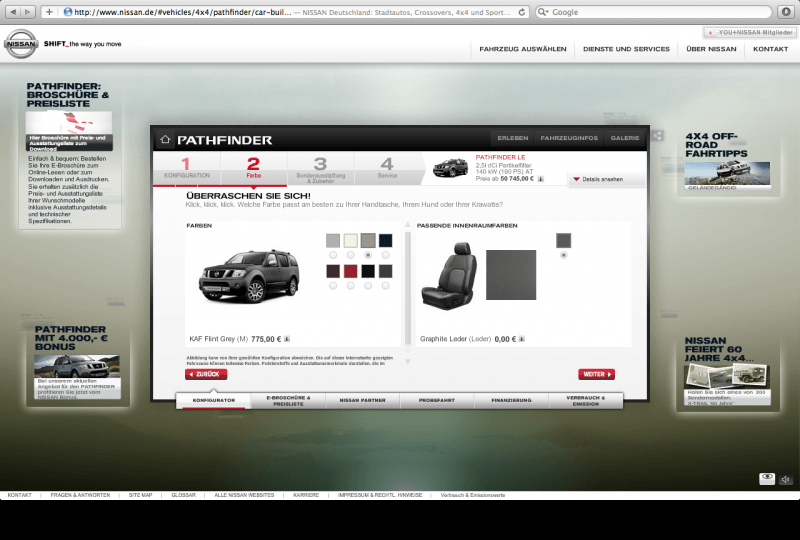Open Fragen & Antworten footer link
Viewport: 800px width, 540px height.
[x=80, y=495]
